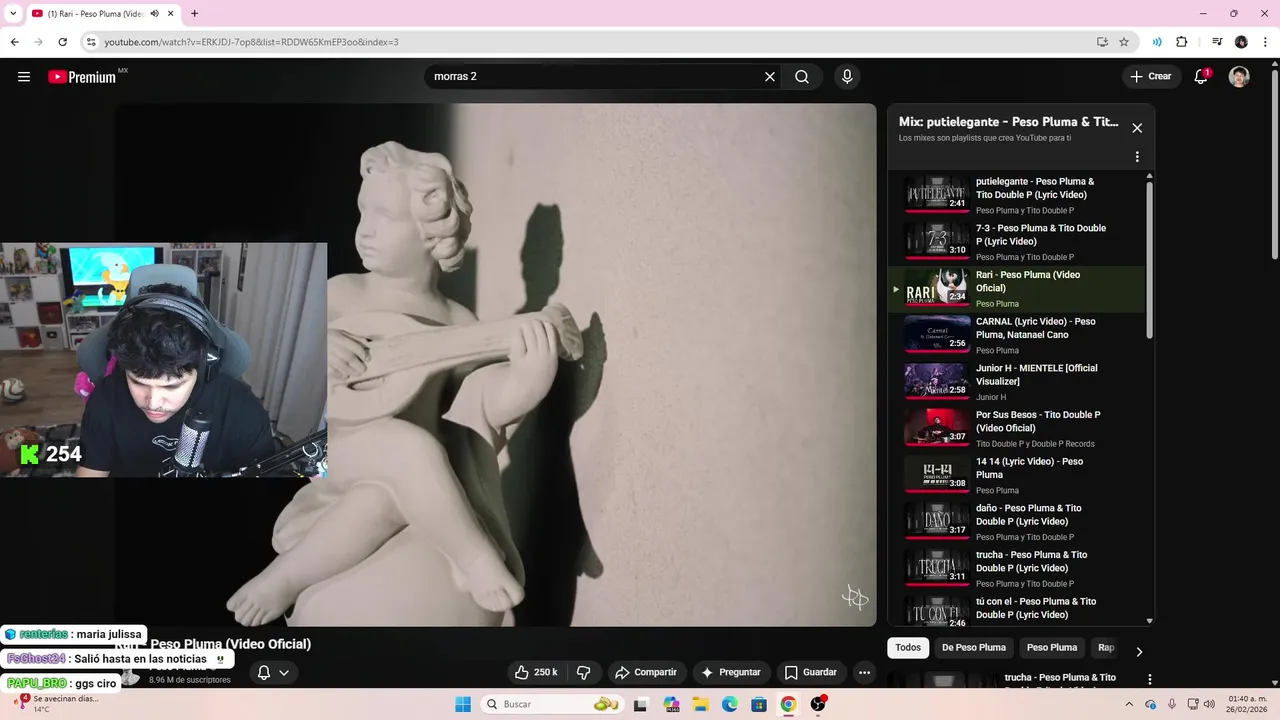This screenshot has width=1280, height=720.
Task: Open Chrome profile avatar
Action: 1241,42
